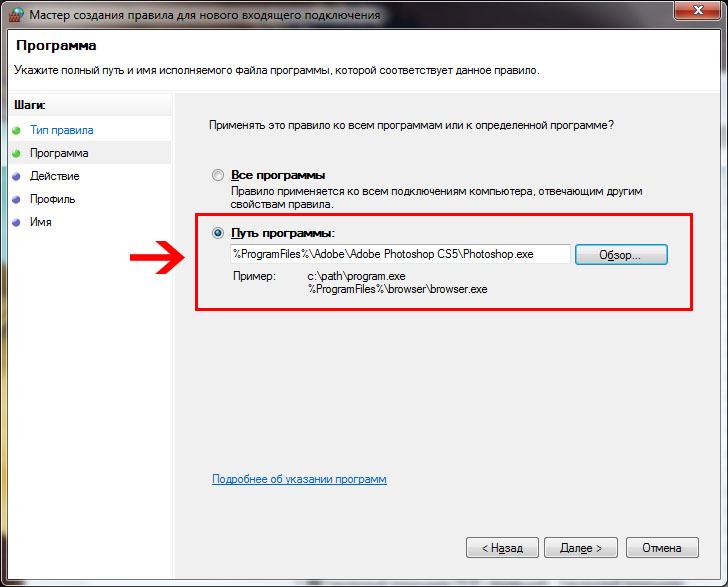Click the 'Отмена' button
728x587 pixels.
tap(662, 548)
